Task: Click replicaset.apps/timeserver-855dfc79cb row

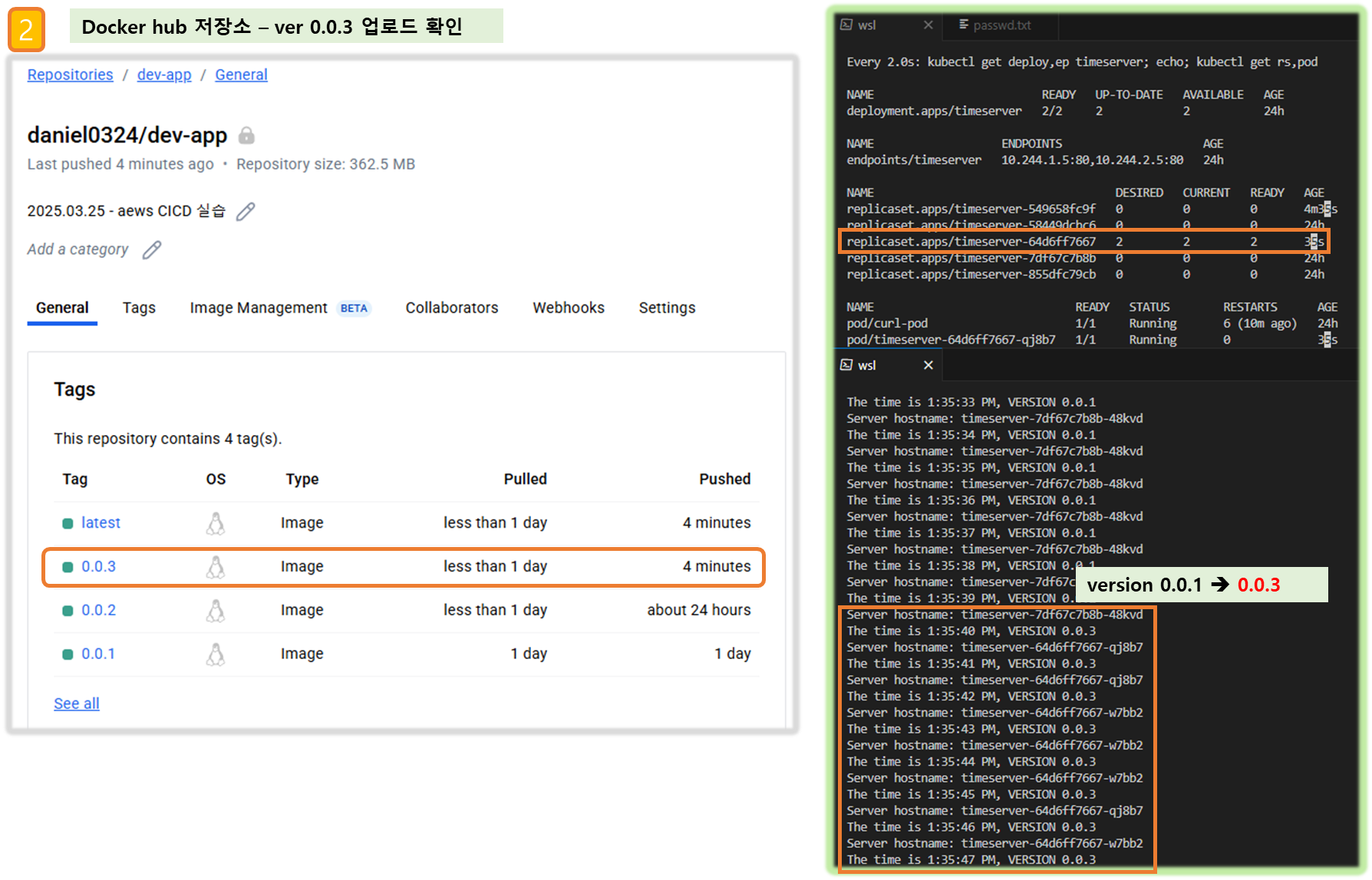Action: tap(1085, 275)
